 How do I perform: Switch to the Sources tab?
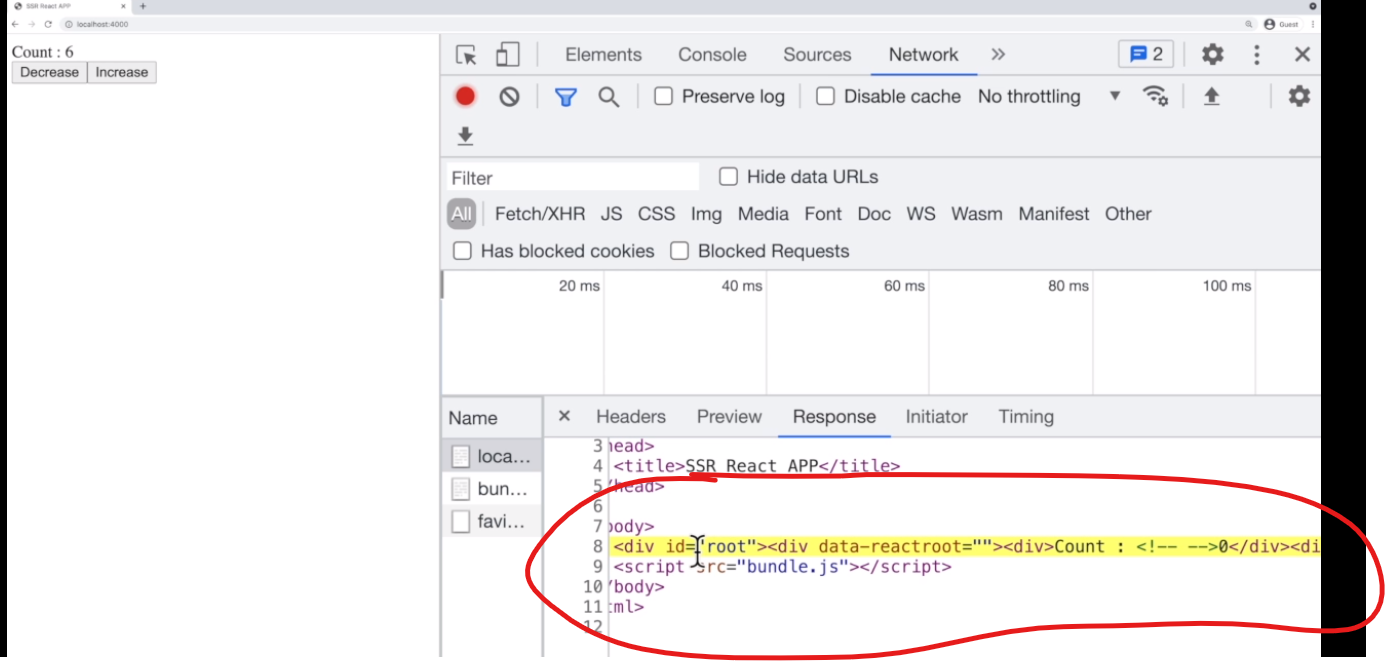tap(817, 55)
